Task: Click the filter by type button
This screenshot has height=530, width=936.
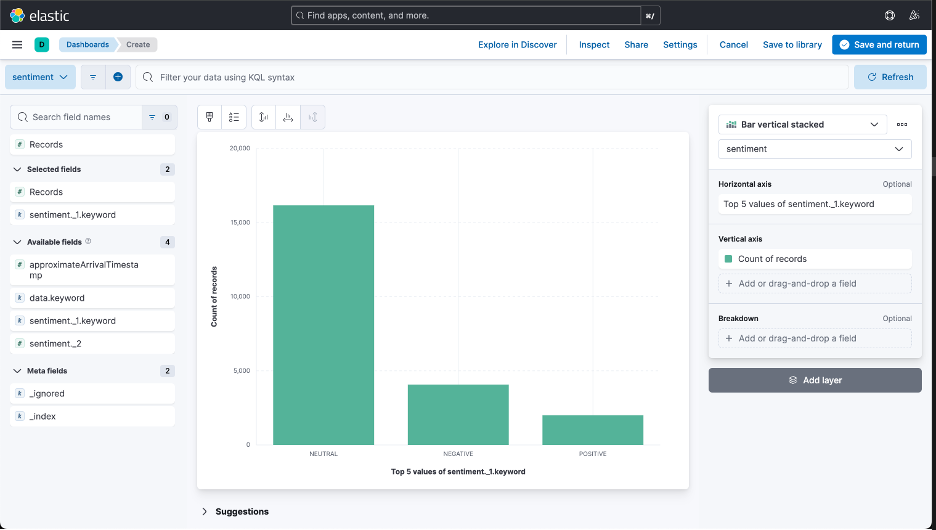Action: pos(159,117)
